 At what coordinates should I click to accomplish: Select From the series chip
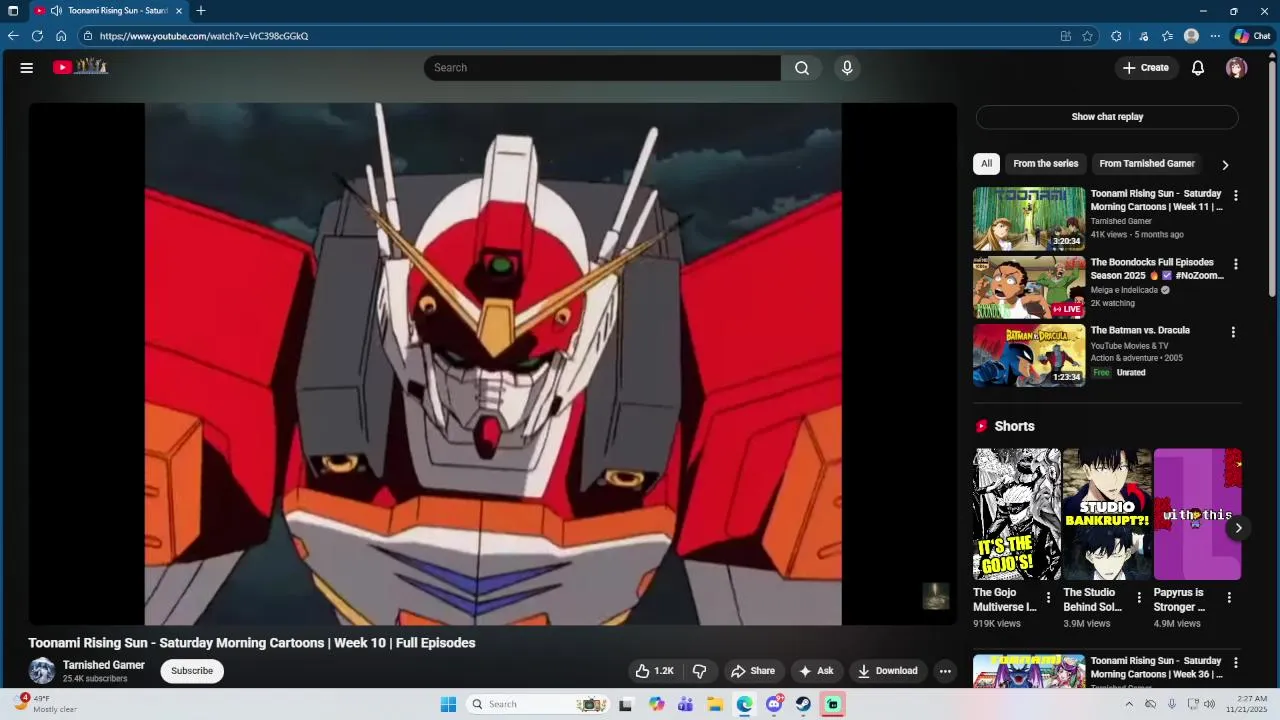(x=1046, y=164)
